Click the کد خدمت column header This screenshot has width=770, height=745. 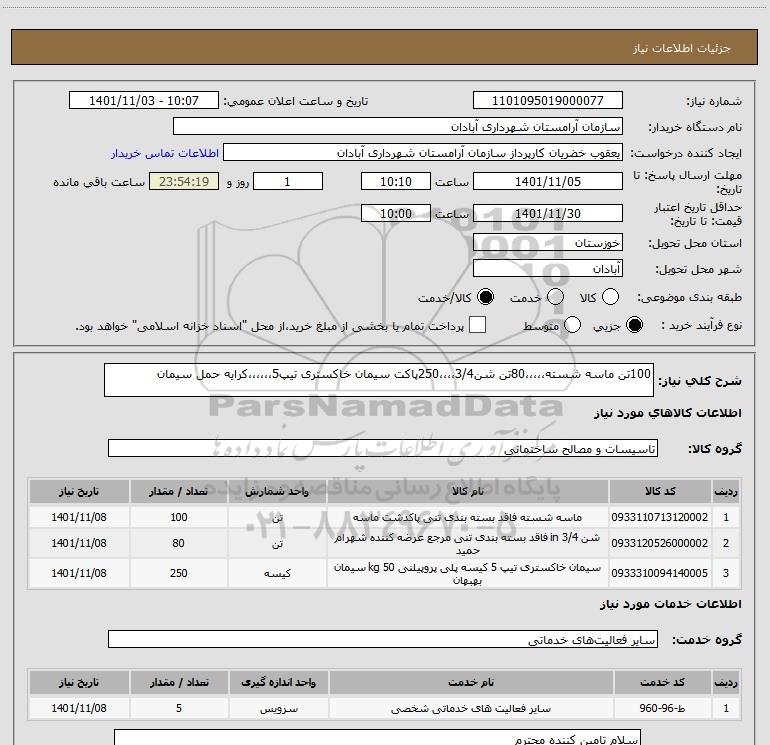(x=662, y=682)
